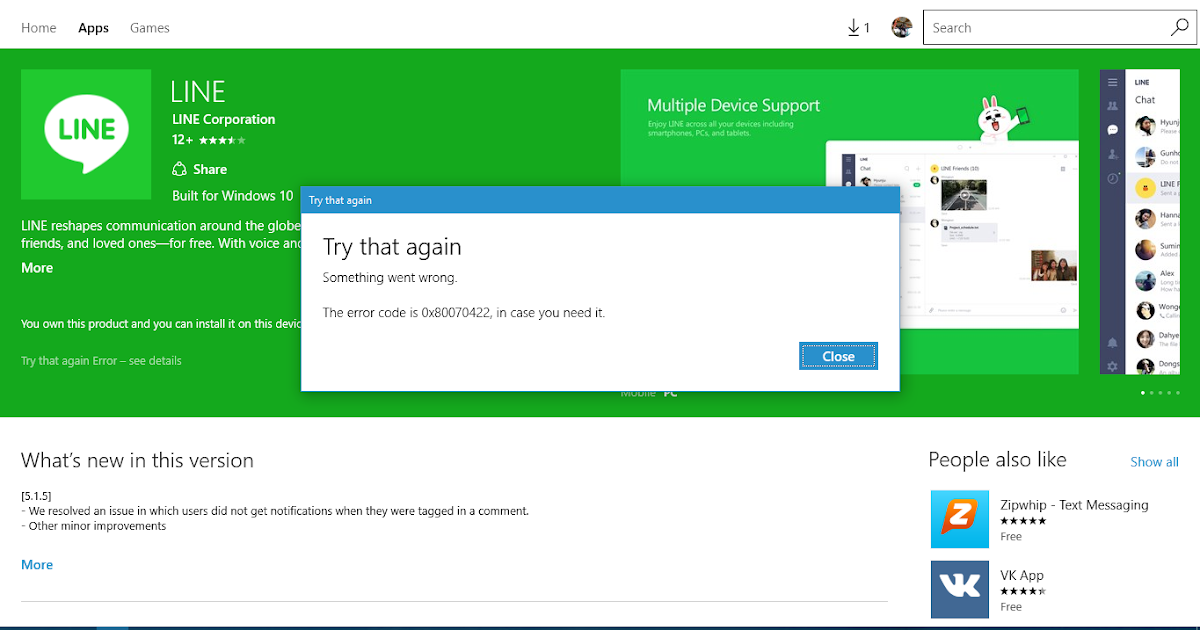This screenshot has width=1200, height=630.
Task: Click Show all under People also like
Action: 1154,461
